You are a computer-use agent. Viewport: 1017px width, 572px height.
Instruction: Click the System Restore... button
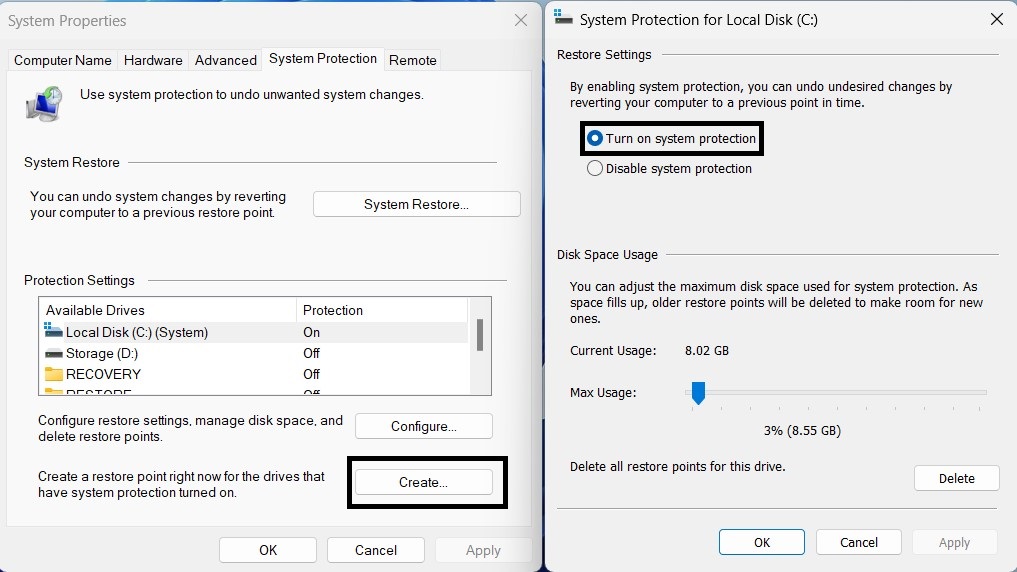click(416, 204)
